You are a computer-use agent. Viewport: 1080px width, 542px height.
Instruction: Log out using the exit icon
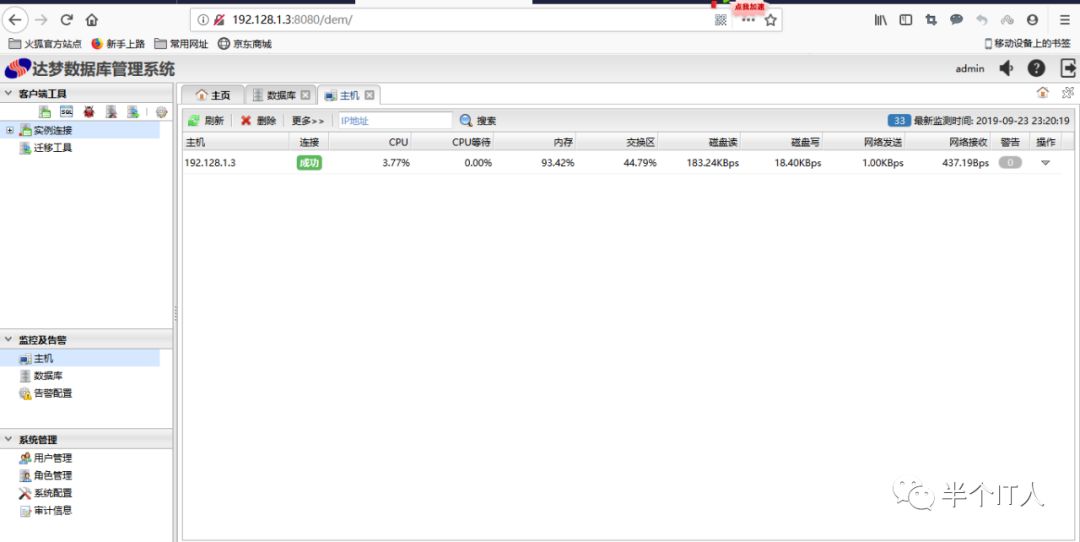point(1068,68)
